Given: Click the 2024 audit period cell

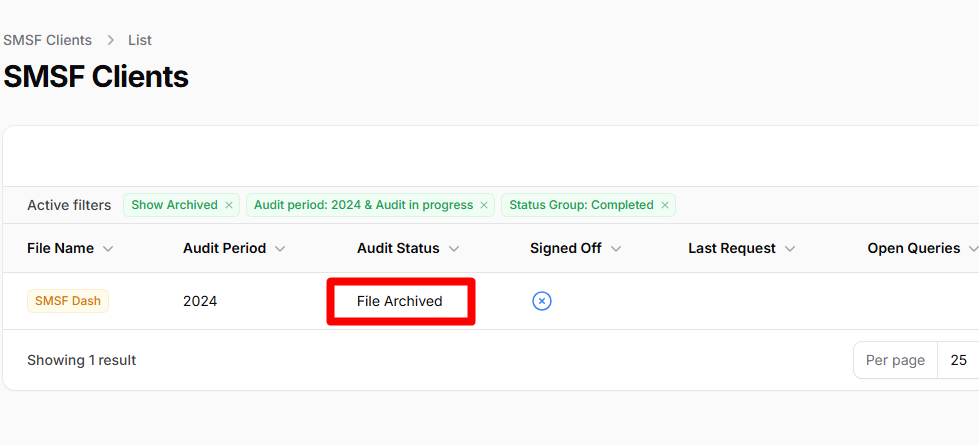Looking at the screenshot, I should coord(200,301).
